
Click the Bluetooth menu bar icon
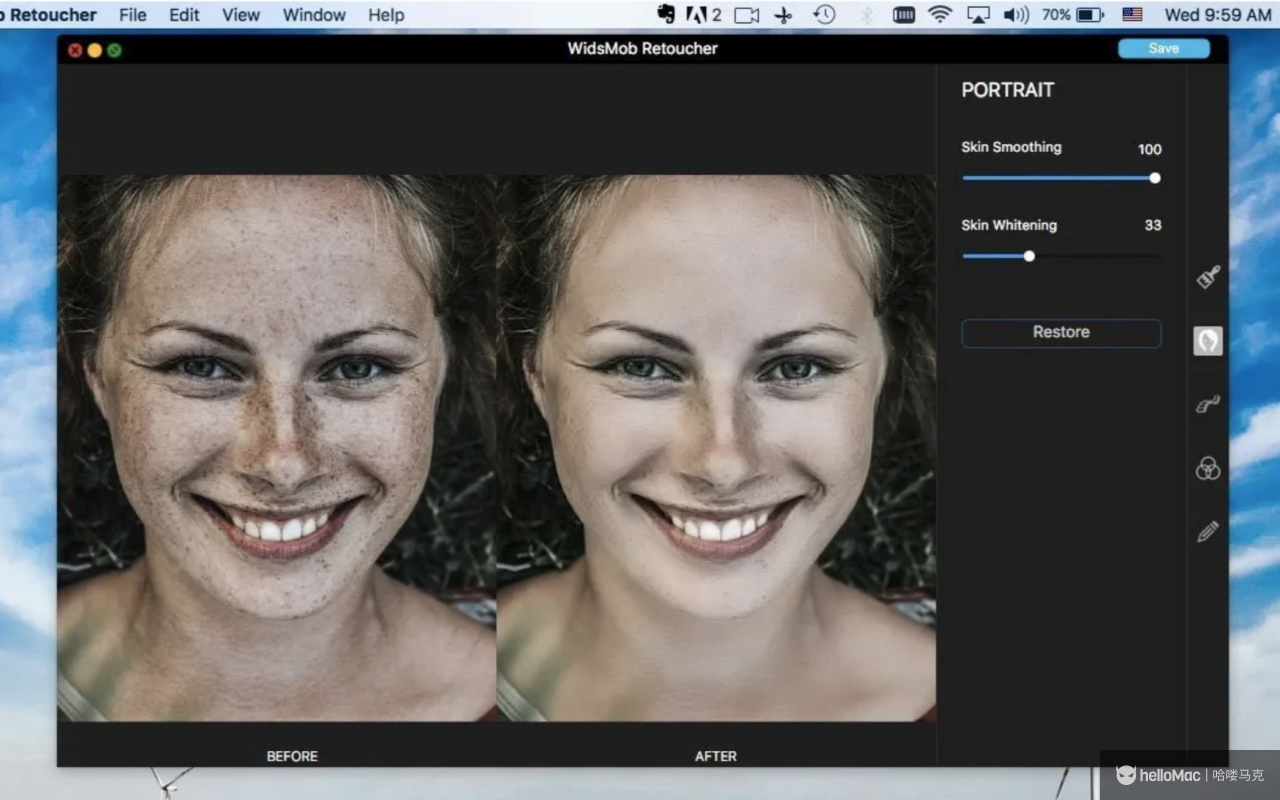(867, 15)
